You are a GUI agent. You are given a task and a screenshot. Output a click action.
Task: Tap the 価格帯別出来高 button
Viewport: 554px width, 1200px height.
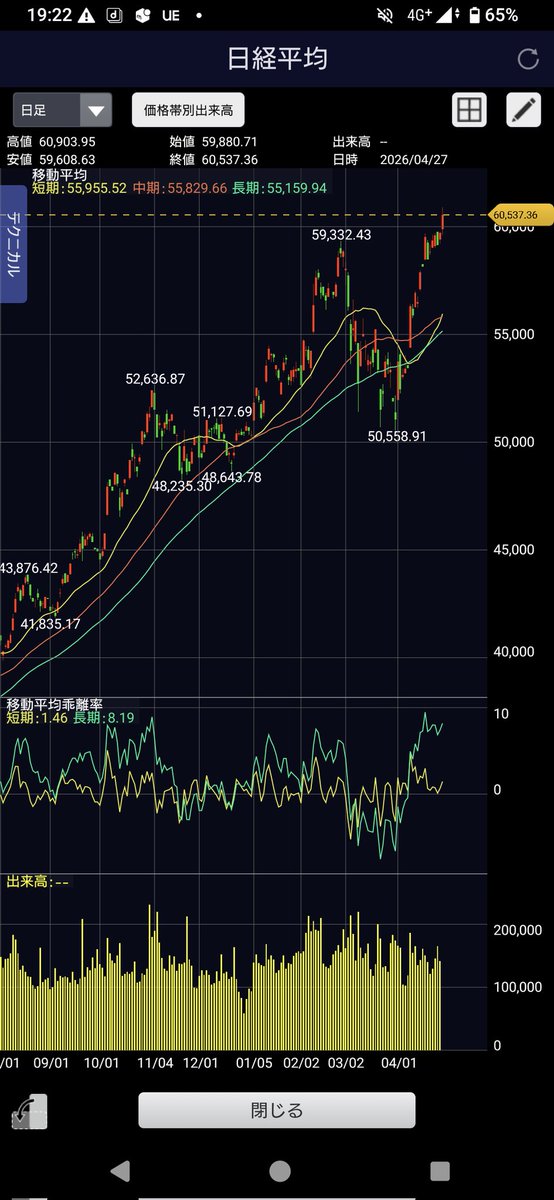click(x=188, y=109)
